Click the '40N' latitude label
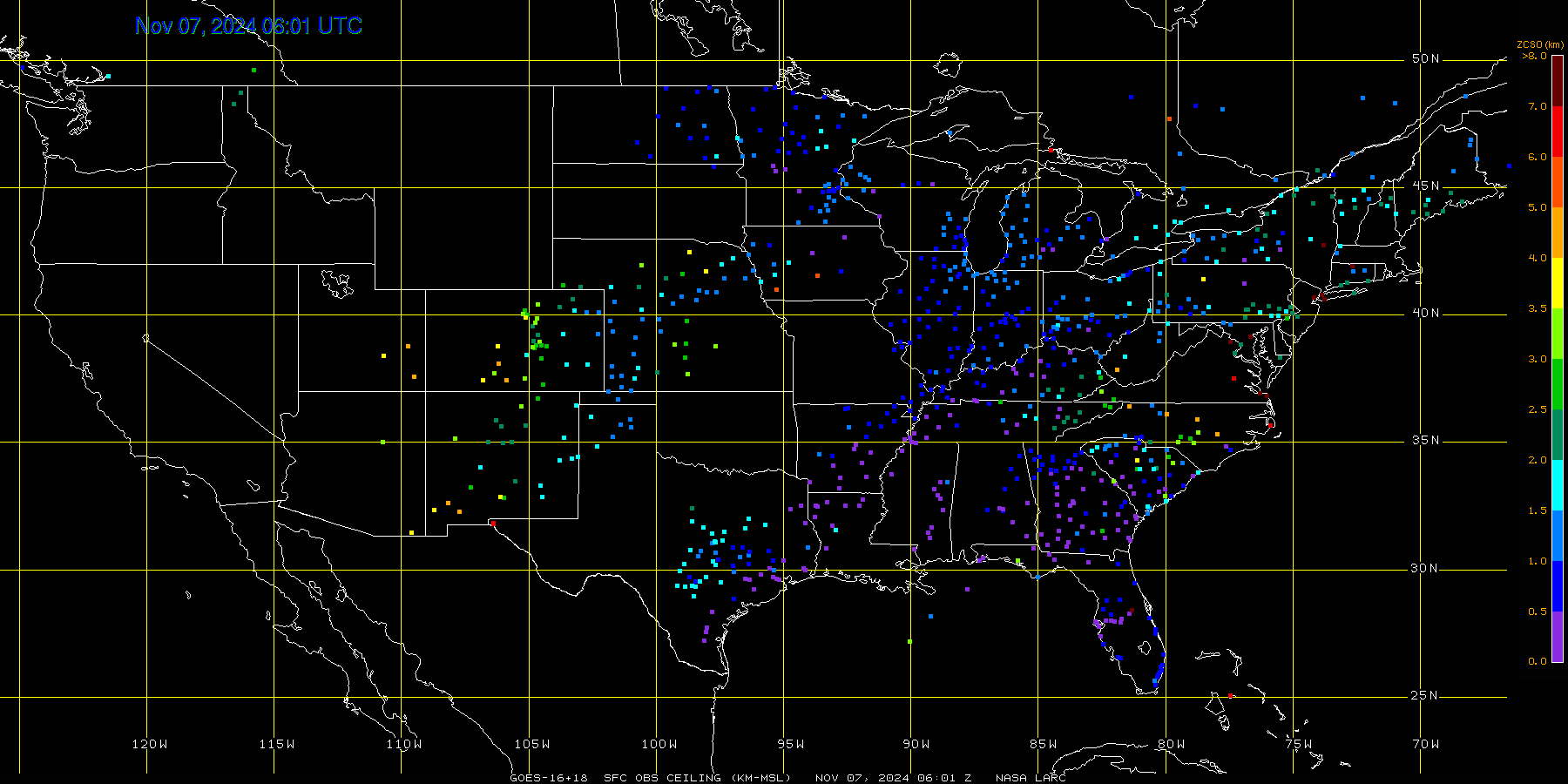Viewport: 1568px width, 784px height. point(1426,313)
